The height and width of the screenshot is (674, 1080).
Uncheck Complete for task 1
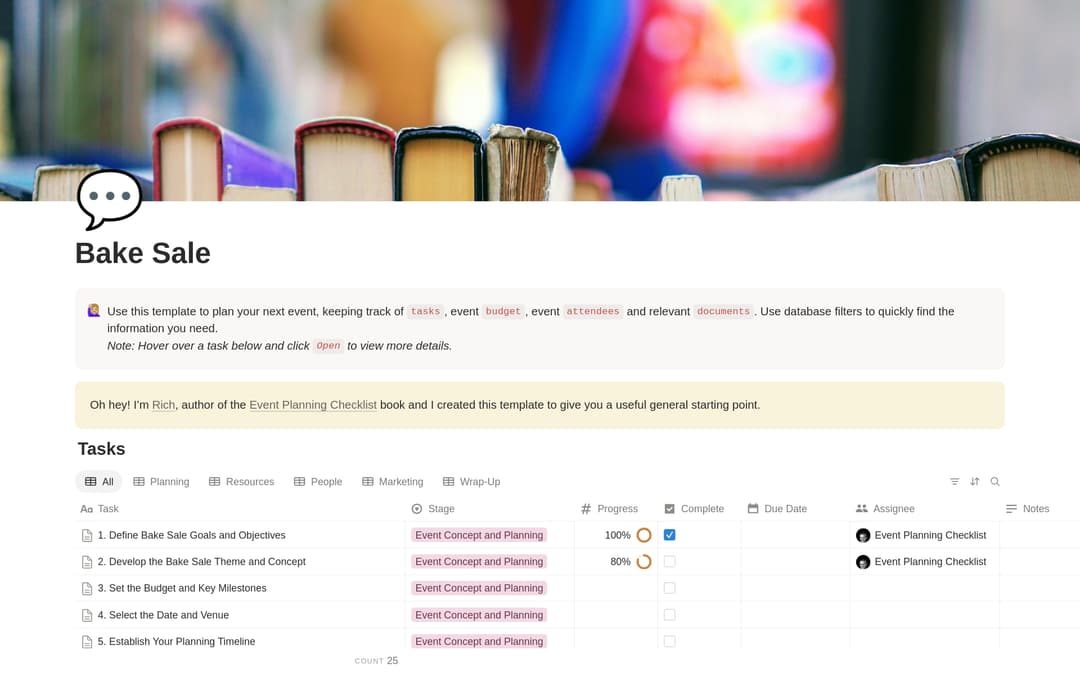pyautogui.click(x=669, y=535)
